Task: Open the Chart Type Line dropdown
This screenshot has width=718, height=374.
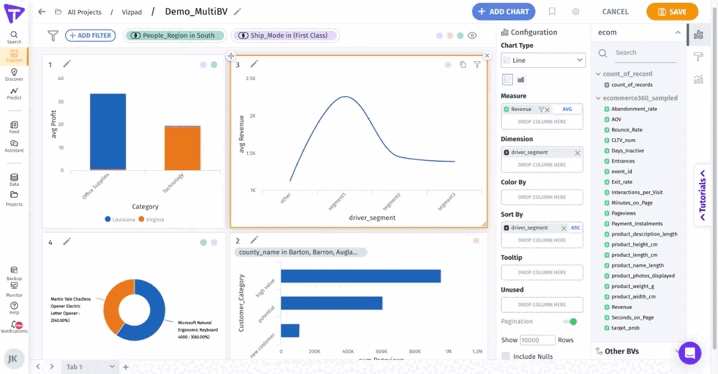Action: point(543,60)
